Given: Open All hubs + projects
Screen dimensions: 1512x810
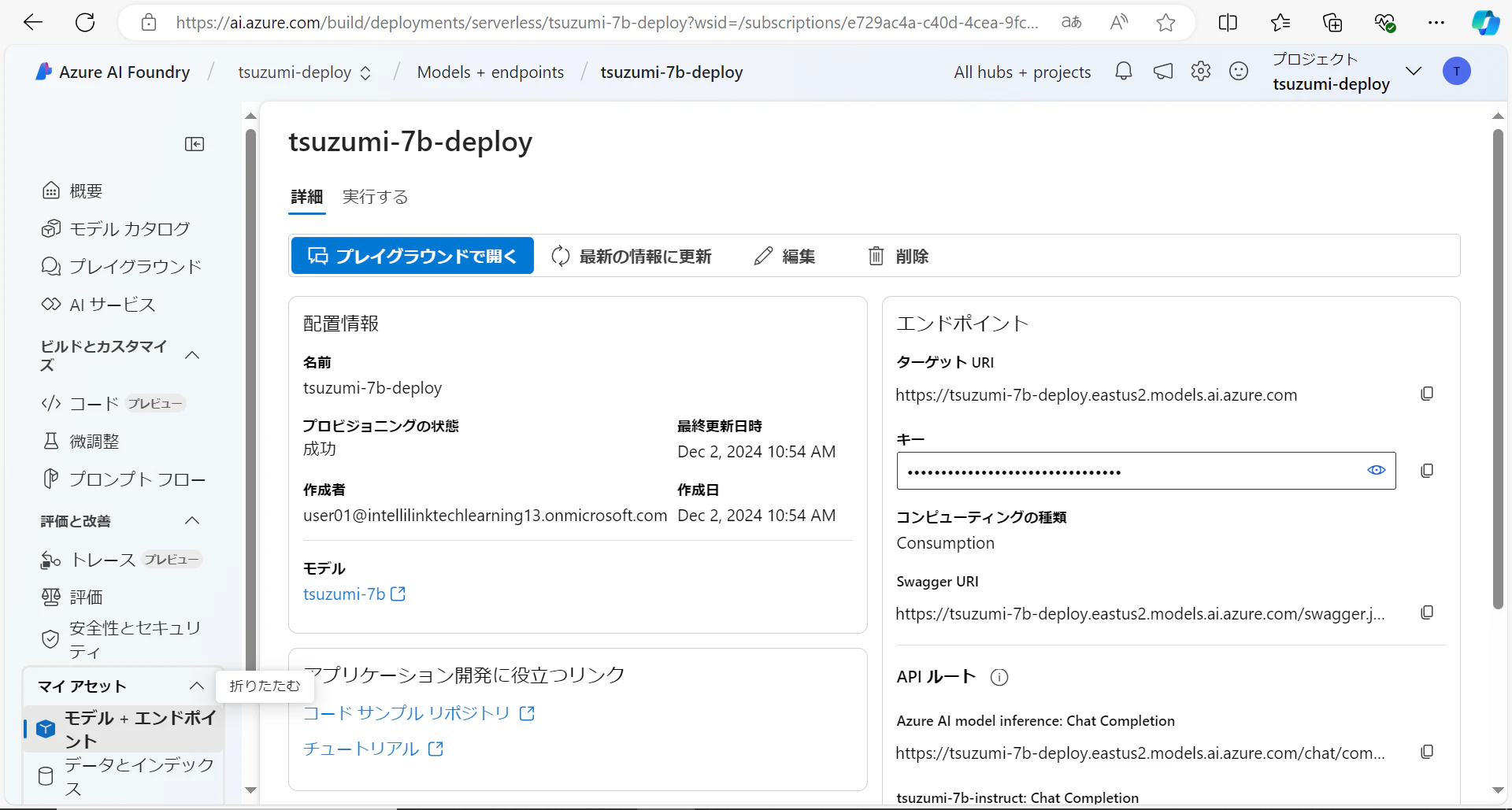Looking at the screenshot, I should click(x=1022, y=72).
